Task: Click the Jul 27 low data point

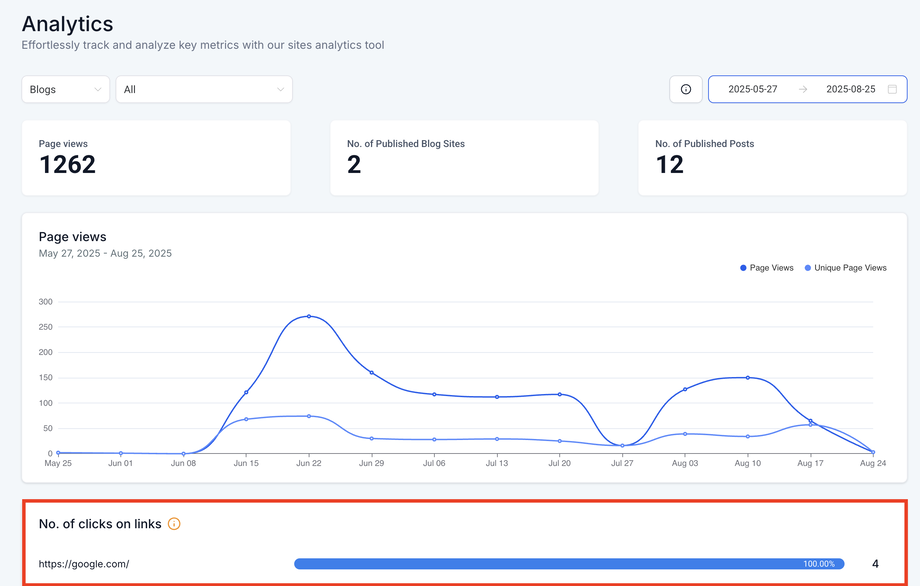Action: click(622, 445)
